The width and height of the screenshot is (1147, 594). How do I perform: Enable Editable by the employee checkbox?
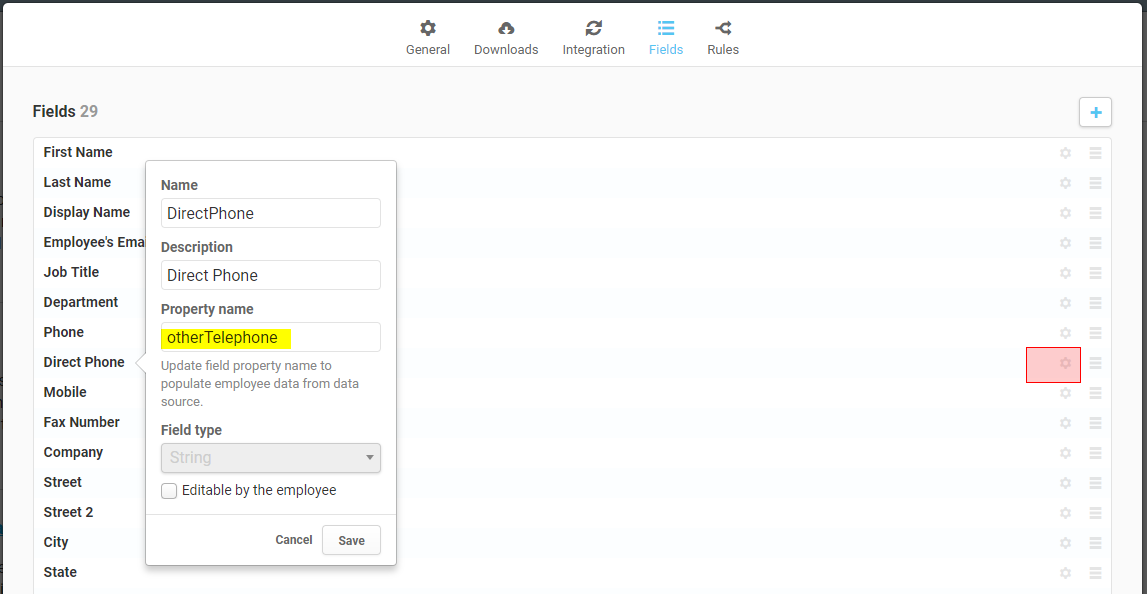tap(169, 491)
